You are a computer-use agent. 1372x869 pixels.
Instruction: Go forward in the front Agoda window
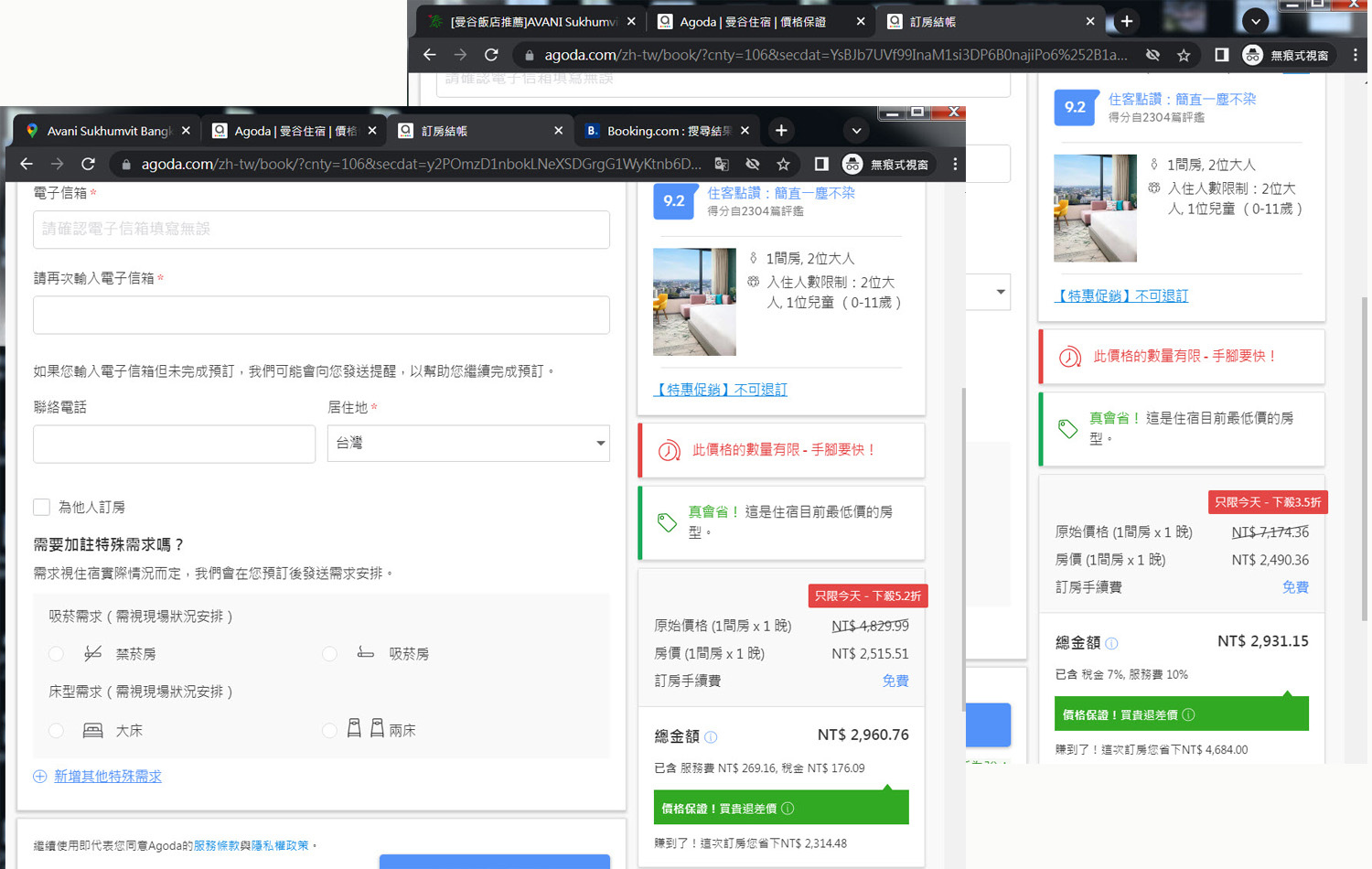[58, 164]
